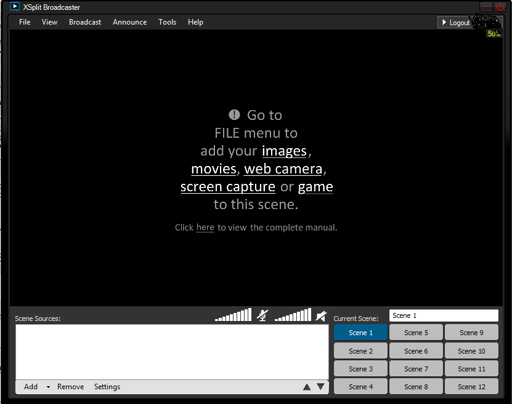Move source up with up arrow
Screen dimensions: 512x404
(x=307, y=387)
